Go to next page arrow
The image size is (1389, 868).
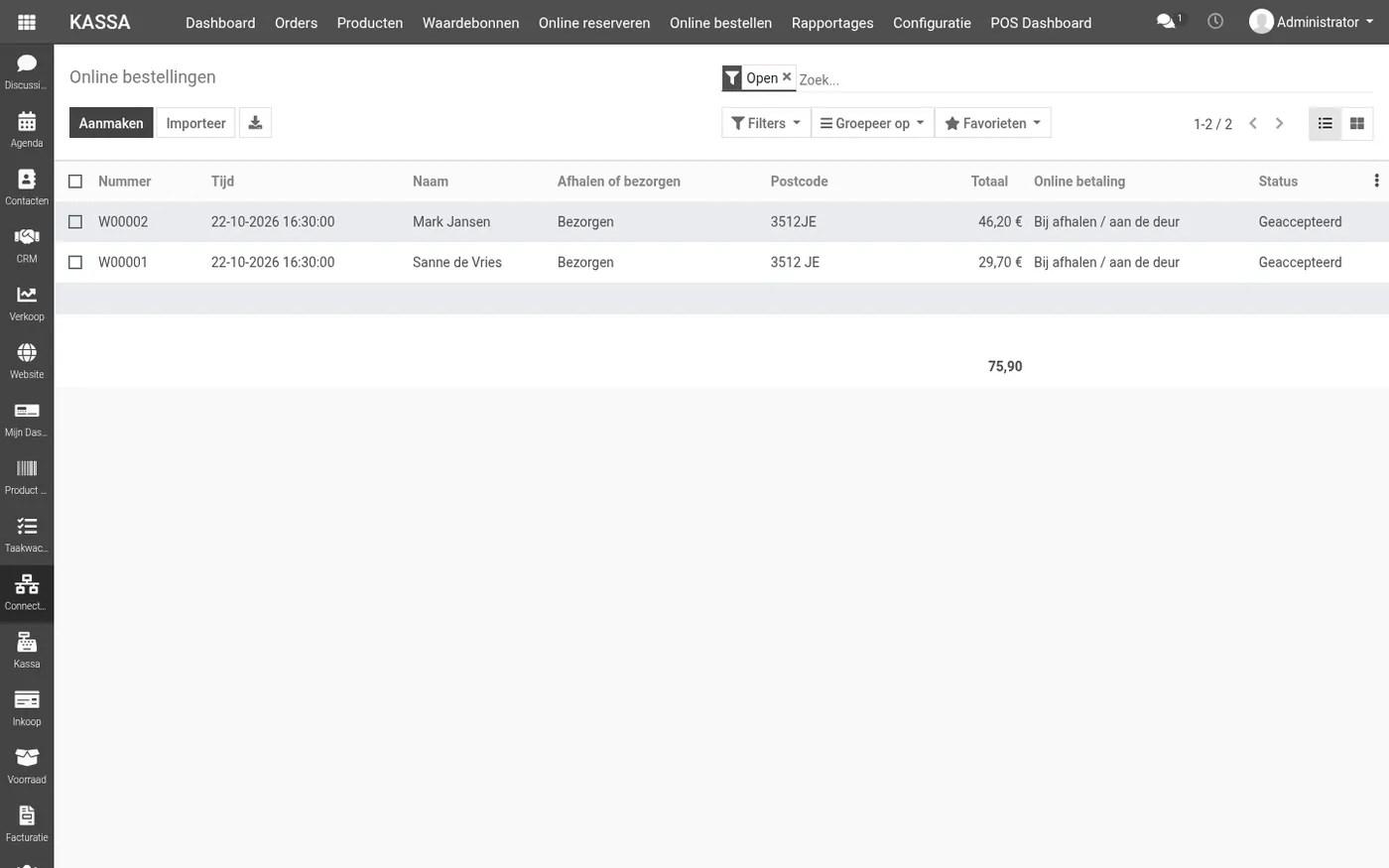[1280, 123]
